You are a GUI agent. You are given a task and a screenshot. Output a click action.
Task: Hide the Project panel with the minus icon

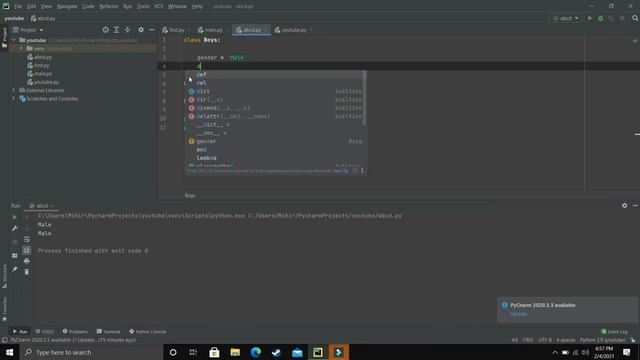pyautogui.click(x=152, y=30)
